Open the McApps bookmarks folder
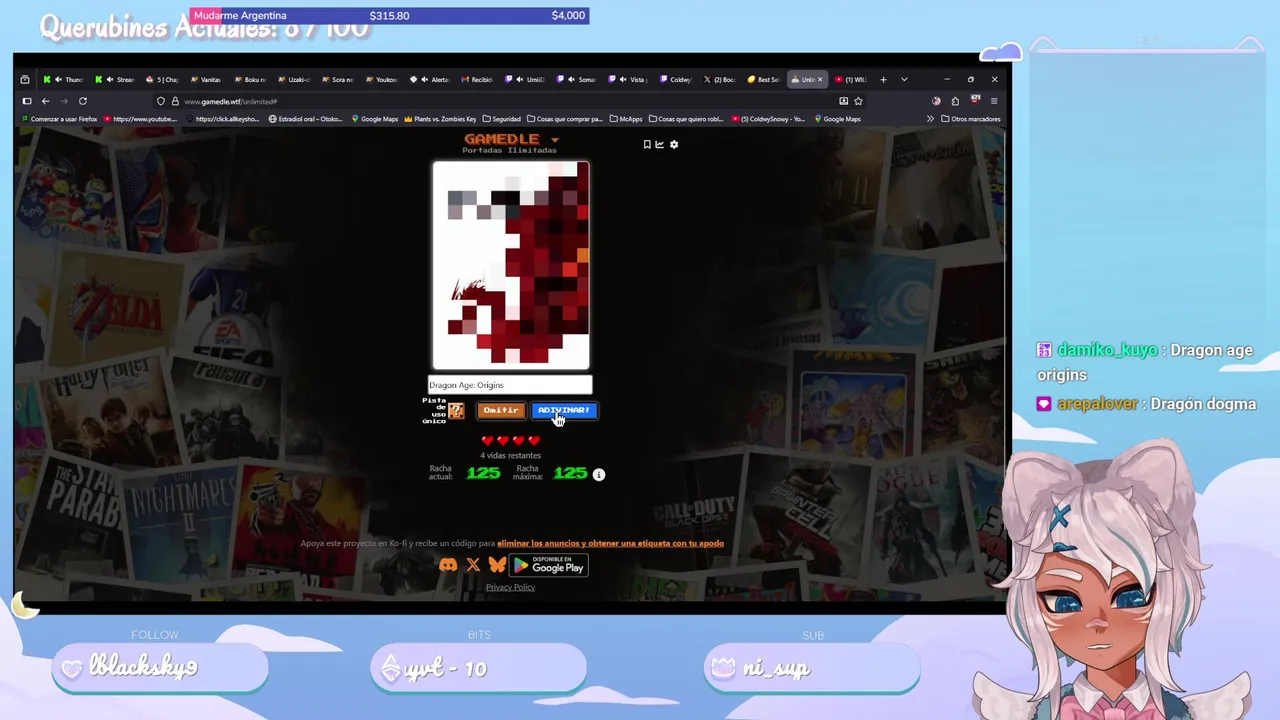 (625, 119)
